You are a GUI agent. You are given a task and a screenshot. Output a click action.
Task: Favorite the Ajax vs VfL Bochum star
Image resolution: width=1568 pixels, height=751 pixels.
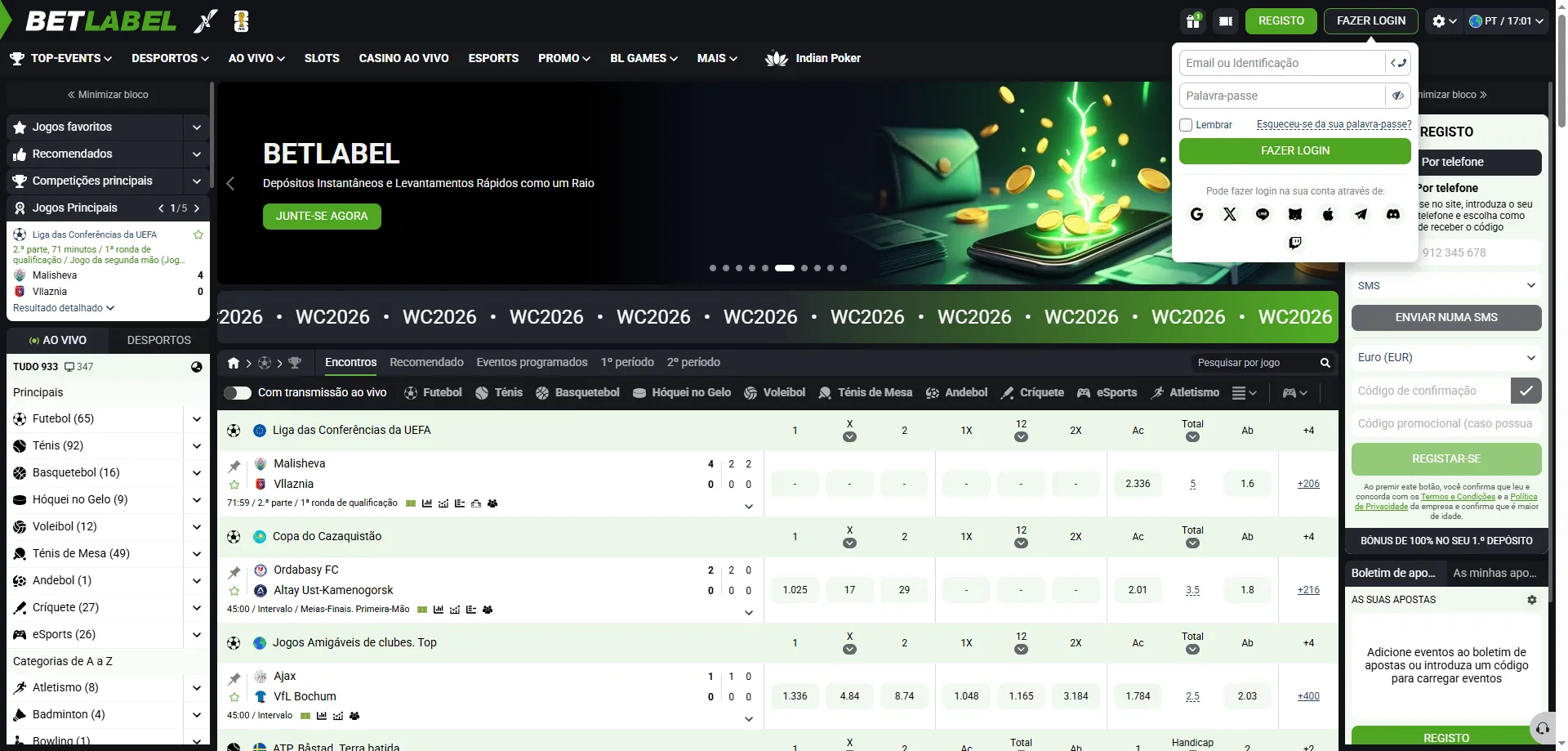234,697
